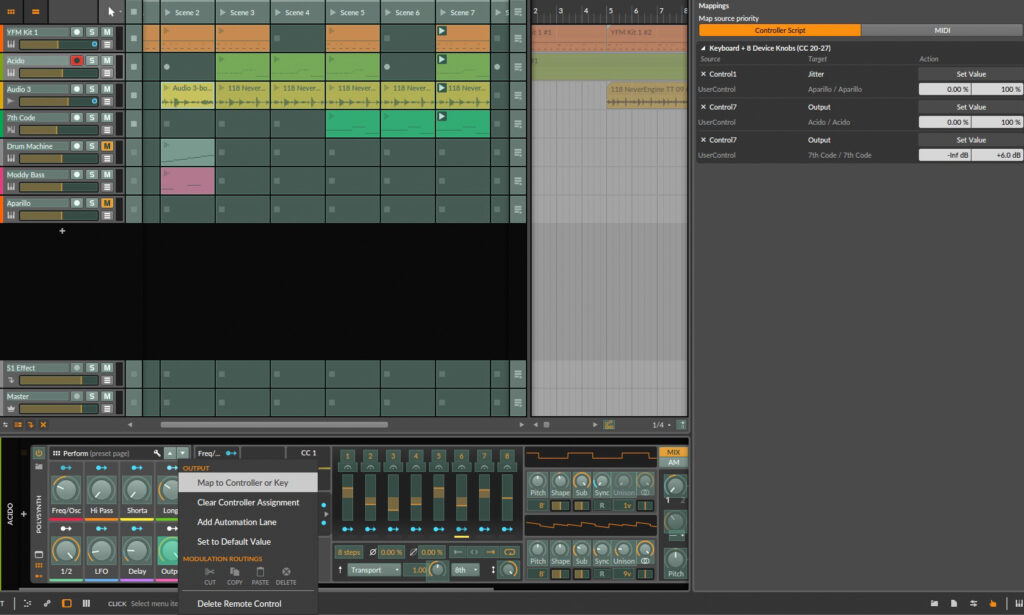Mute the Master track
1024x615 pixels.
(x=107, y=396)
